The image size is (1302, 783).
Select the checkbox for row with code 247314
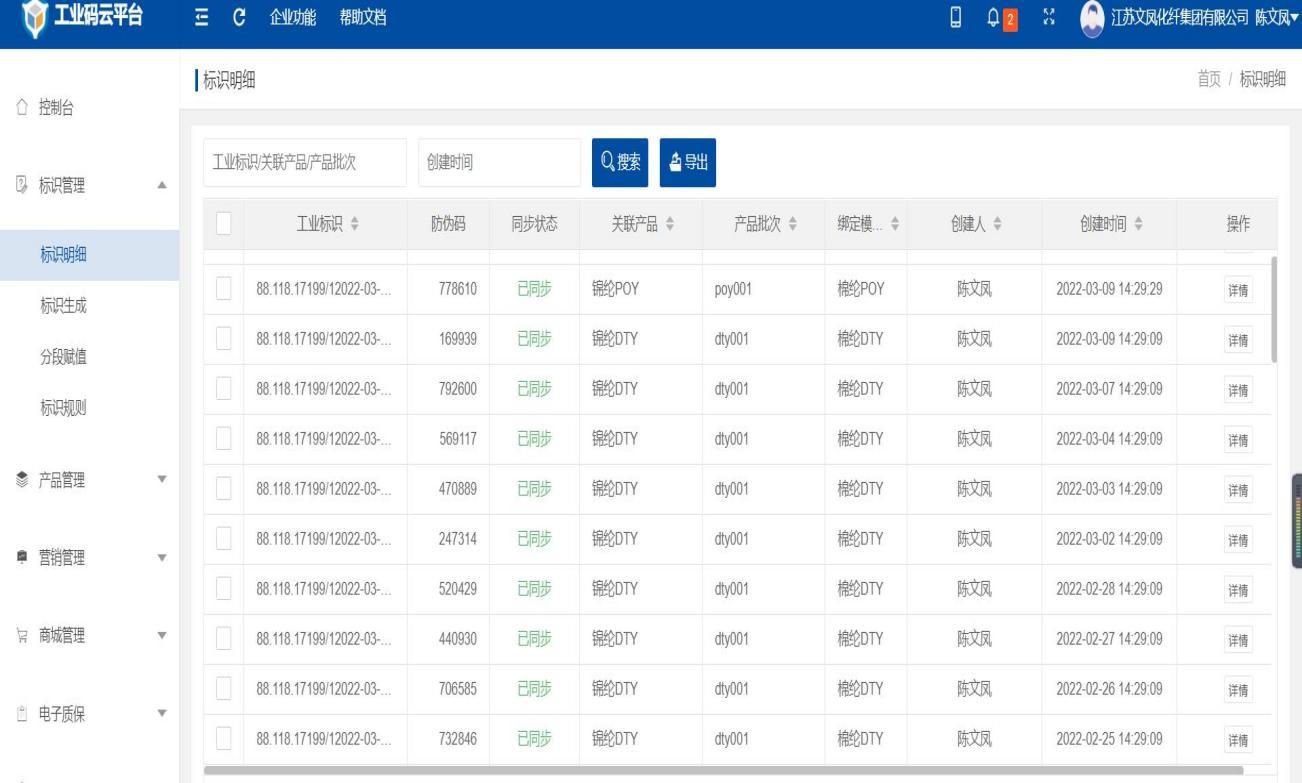(x=224, y=539)
